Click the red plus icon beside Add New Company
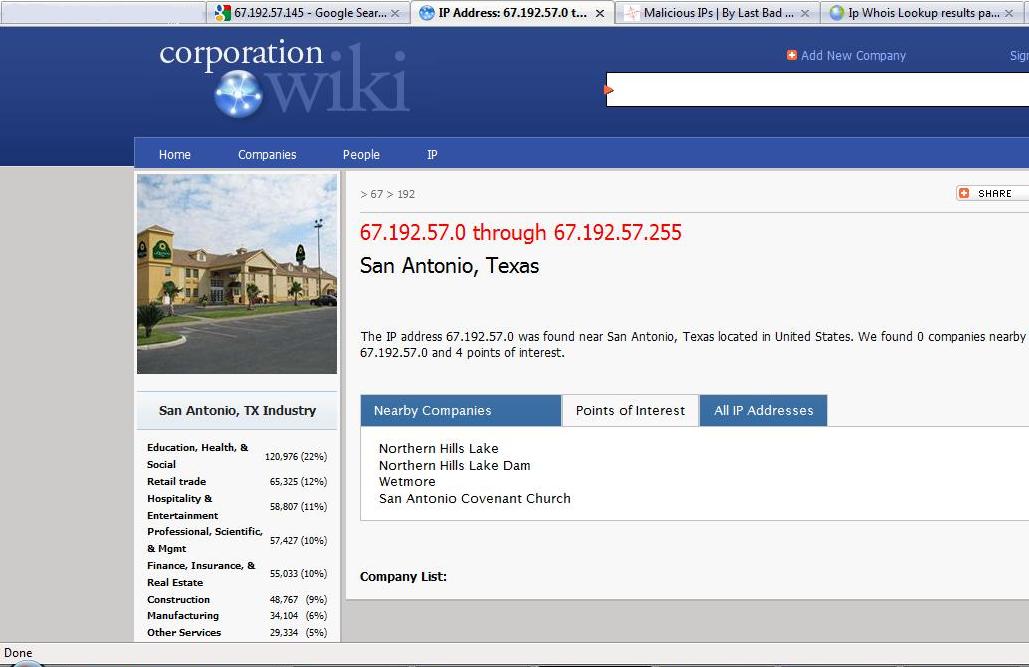The image size is (1029, 667). pos(791,55)
